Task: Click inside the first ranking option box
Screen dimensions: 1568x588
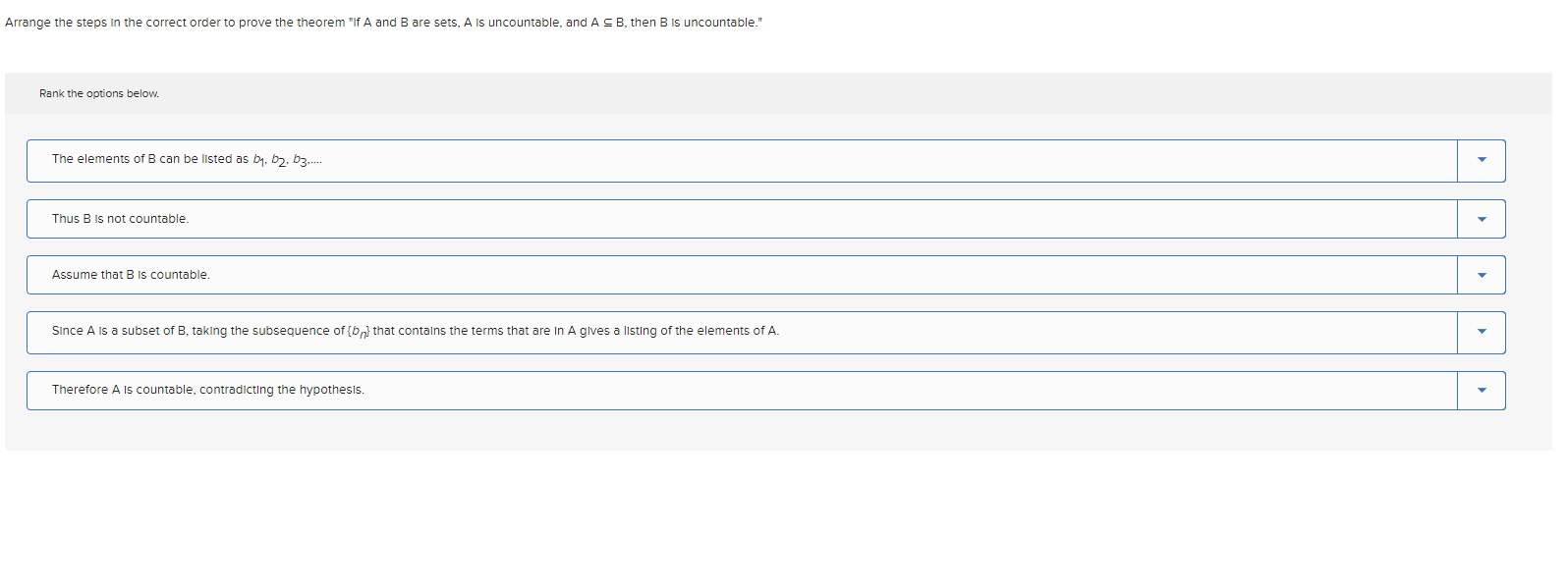Action: (688, 160)
